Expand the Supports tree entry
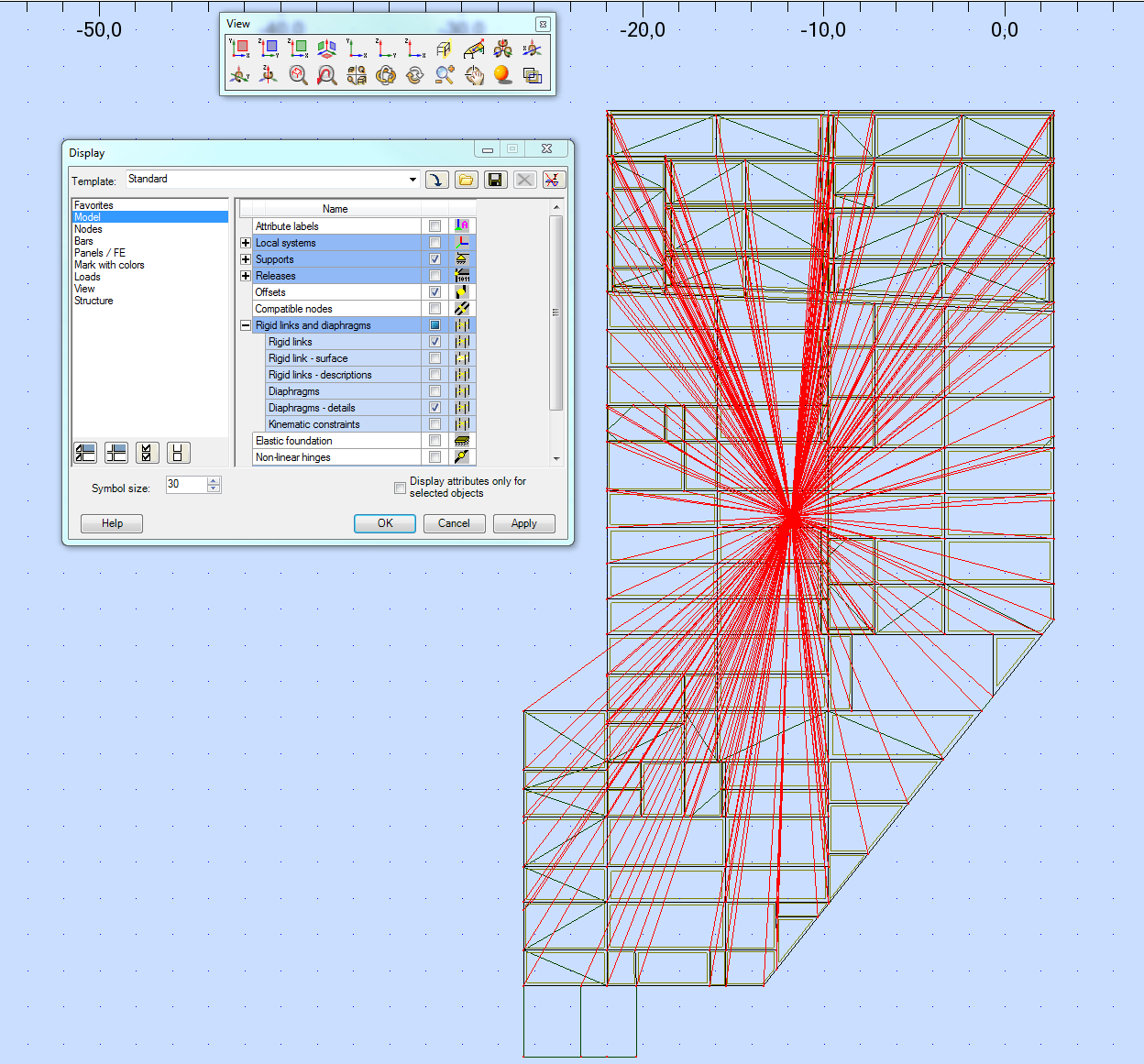The height and width of the screenshot is (1064, 1144). (x=246, y=259)
